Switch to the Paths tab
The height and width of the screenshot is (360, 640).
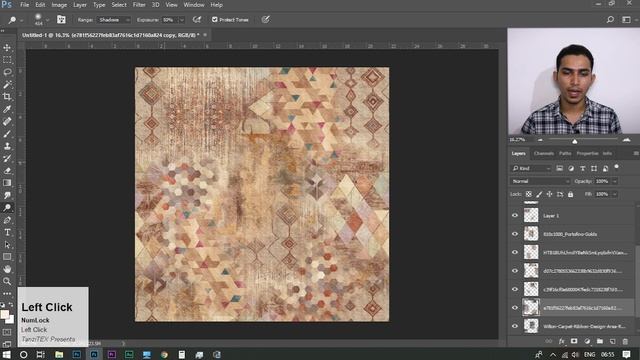coord(565,153)
